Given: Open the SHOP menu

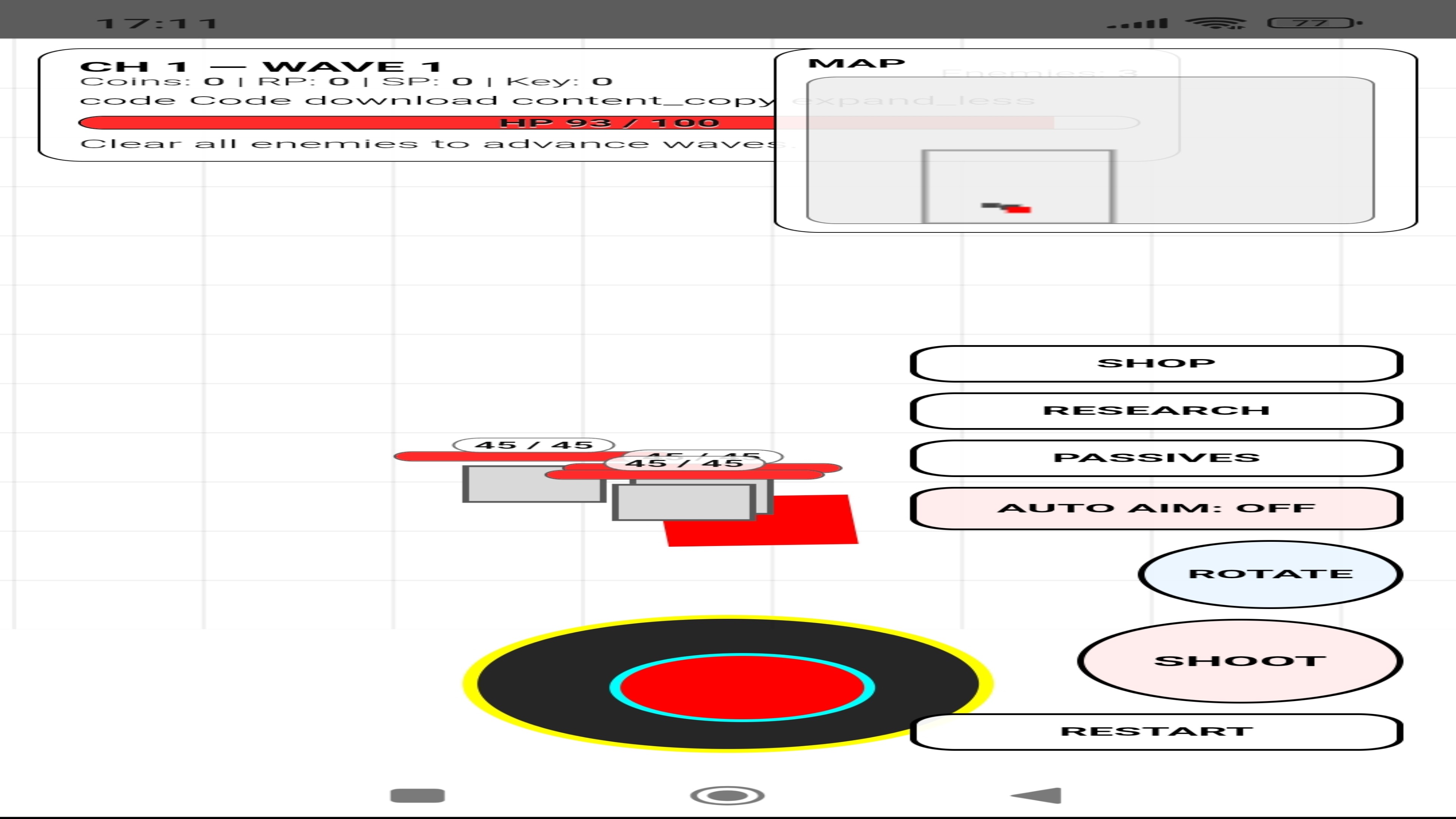Looking at the screenshot, I should (1156, 364).
